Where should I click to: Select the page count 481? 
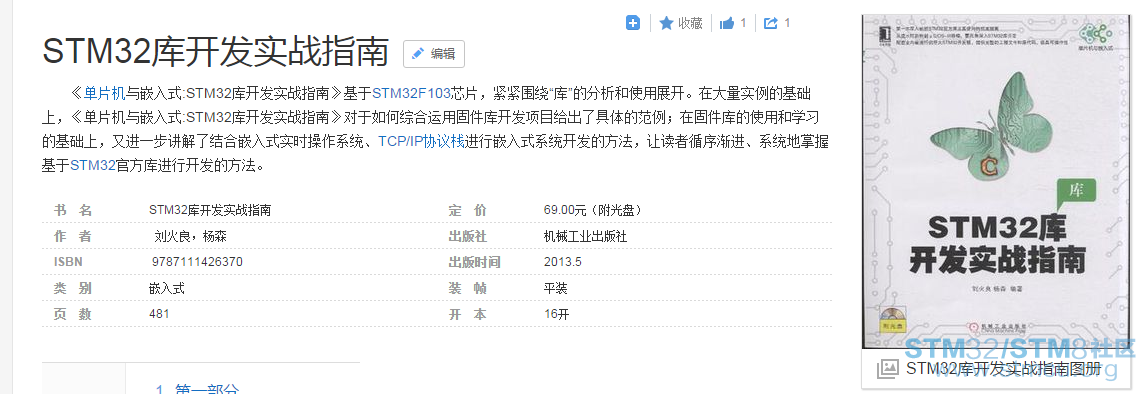pyautogui.click(x=159, y=314)
